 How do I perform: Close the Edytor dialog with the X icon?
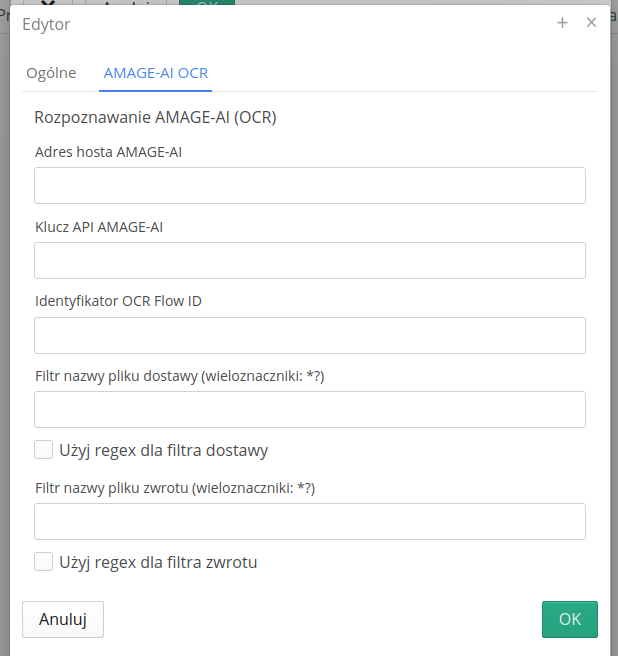tap(591, 23)
